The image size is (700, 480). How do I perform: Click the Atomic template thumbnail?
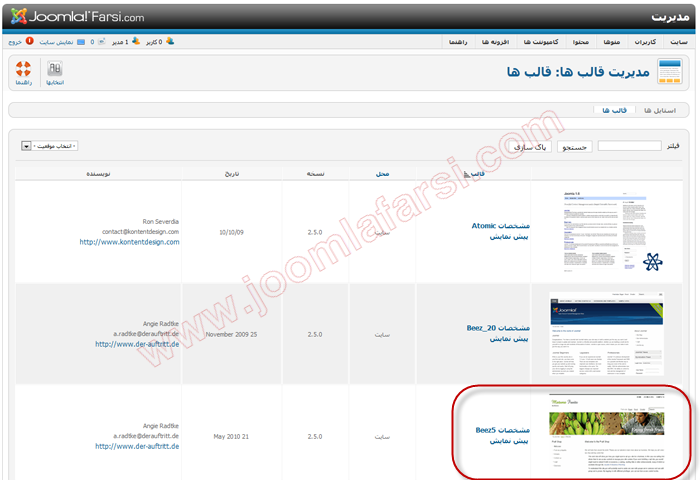tap(609, 232)
